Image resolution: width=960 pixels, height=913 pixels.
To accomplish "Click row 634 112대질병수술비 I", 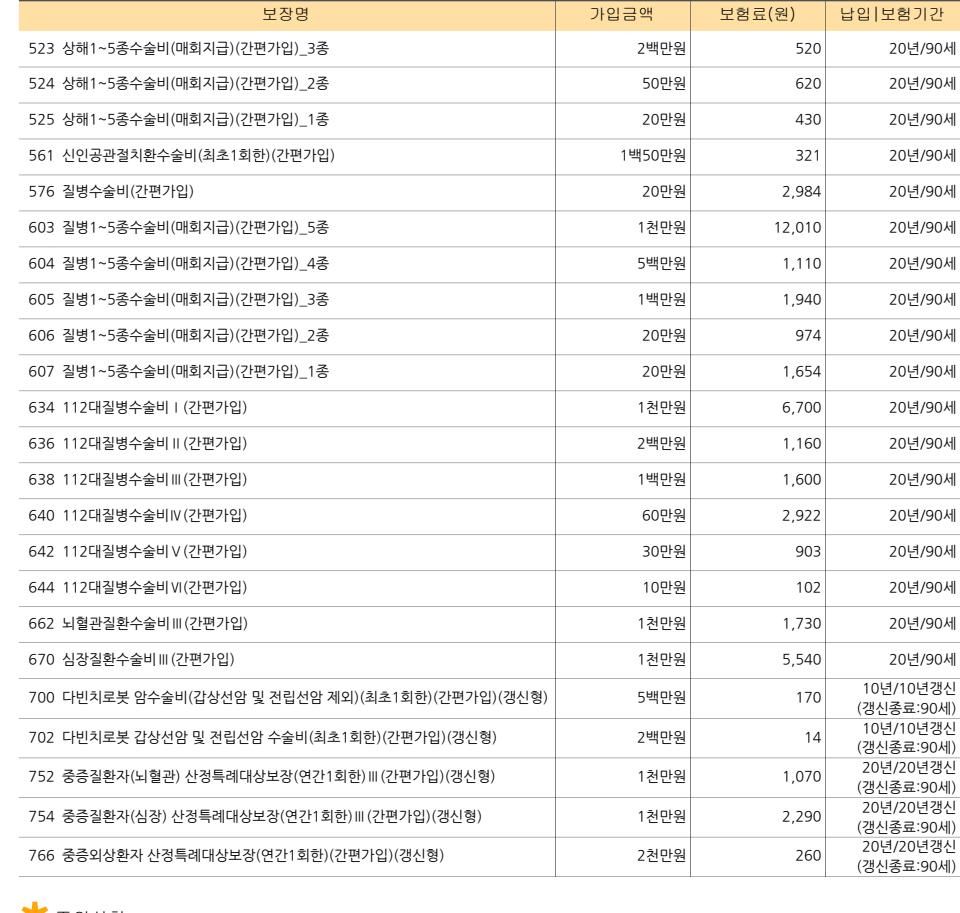I will pyautogui.click(x=489, y=408).
